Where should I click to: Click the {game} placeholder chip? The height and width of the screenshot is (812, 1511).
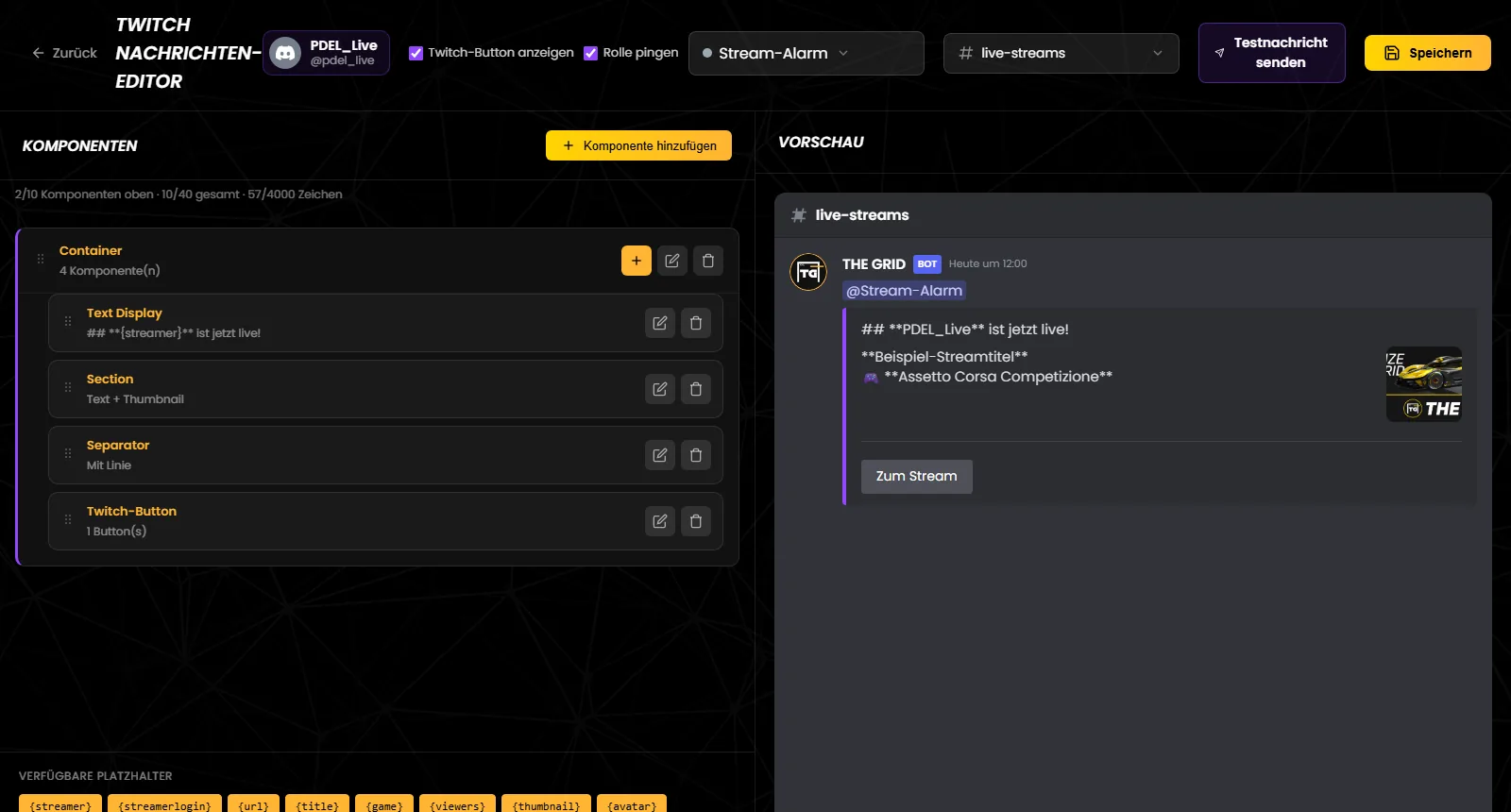tap(384, 804)
